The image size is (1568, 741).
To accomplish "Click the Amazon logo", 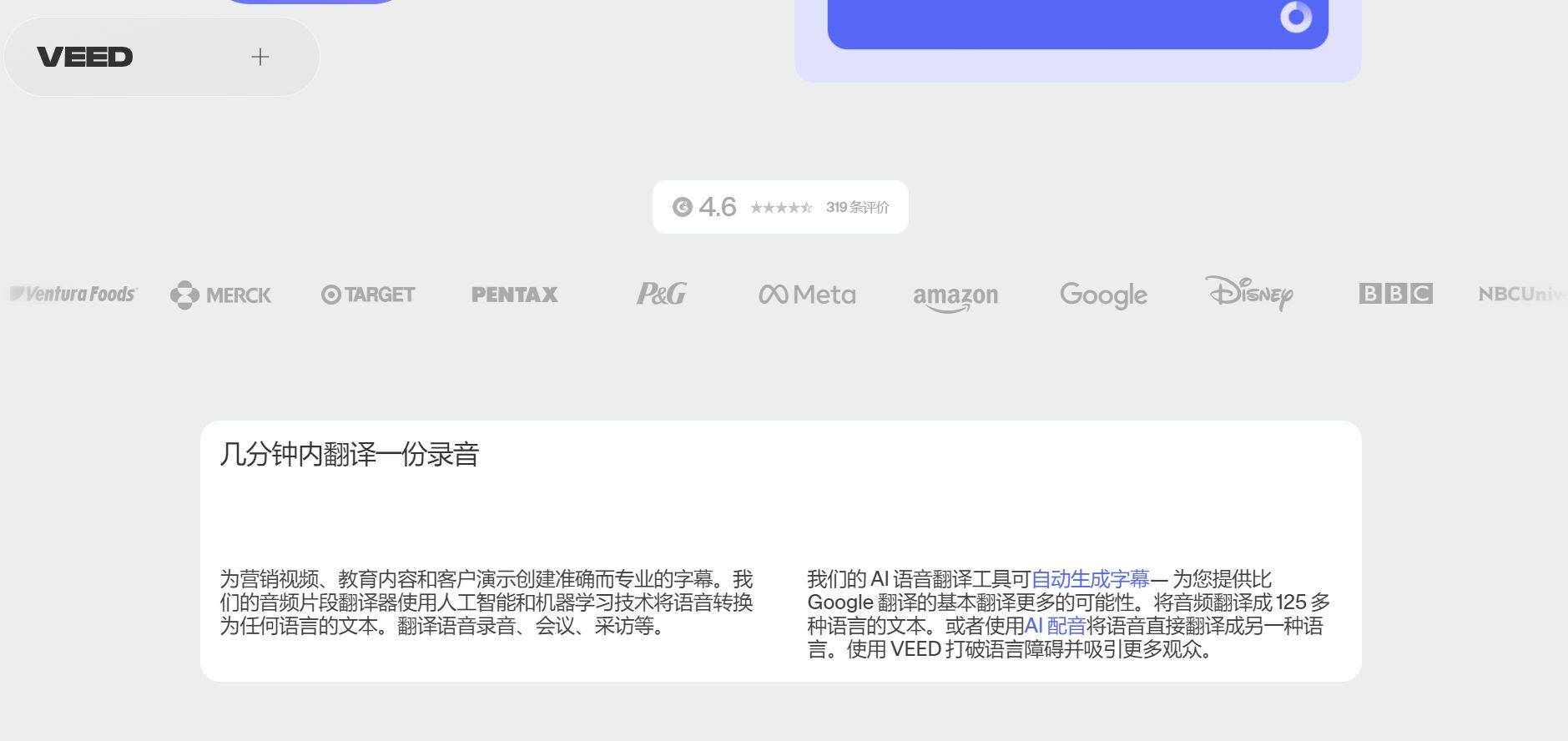I will tap(955, 298).
